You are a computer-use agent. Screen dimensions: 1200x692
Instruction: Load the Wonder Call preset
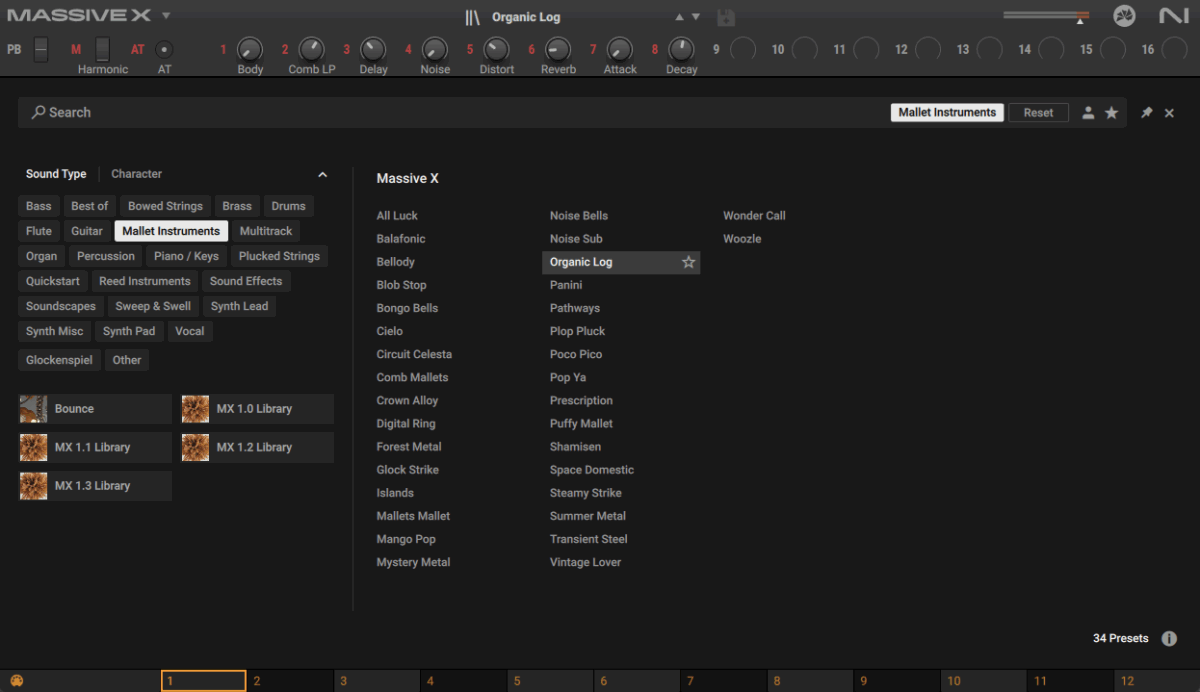[754, 216]
